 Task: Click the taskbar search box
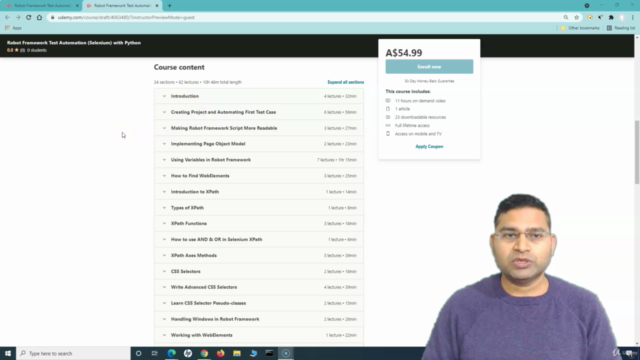click(x=73, y=353)
